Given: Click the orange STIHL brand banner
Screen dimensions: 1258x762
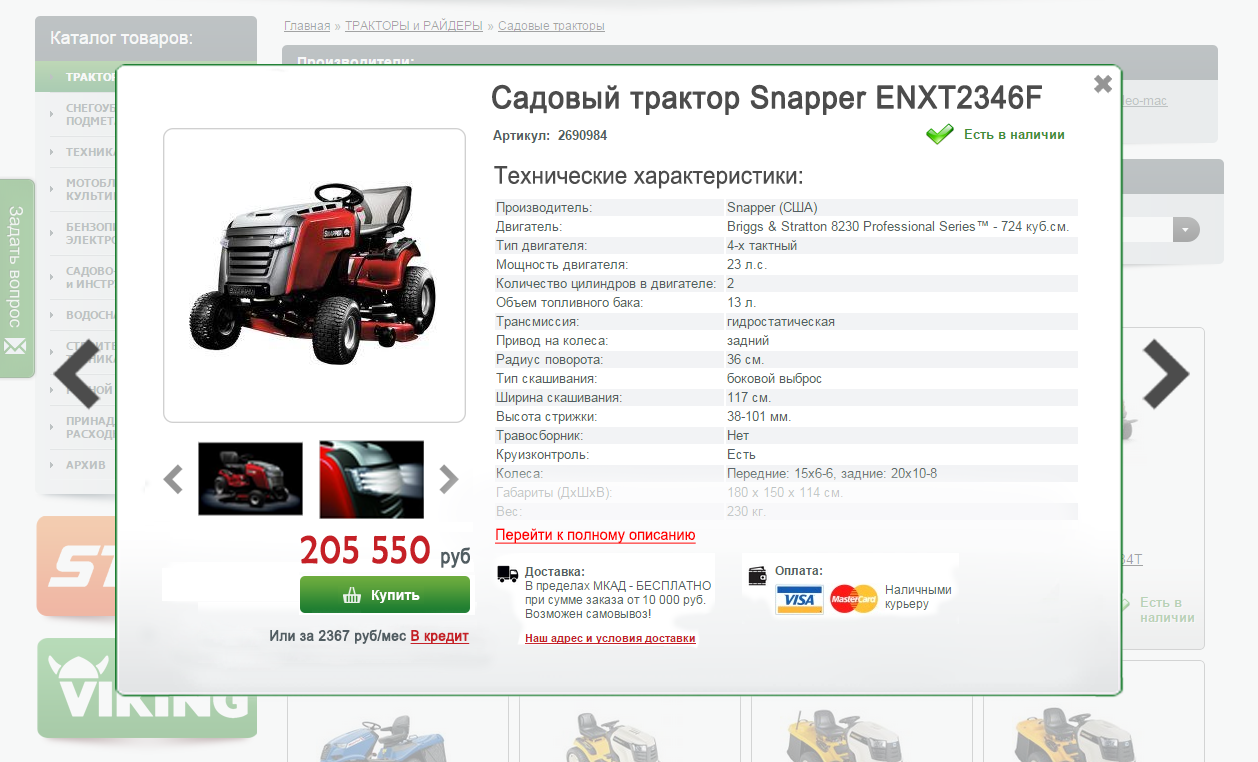Looking at the screenshot, I should 77,566.
